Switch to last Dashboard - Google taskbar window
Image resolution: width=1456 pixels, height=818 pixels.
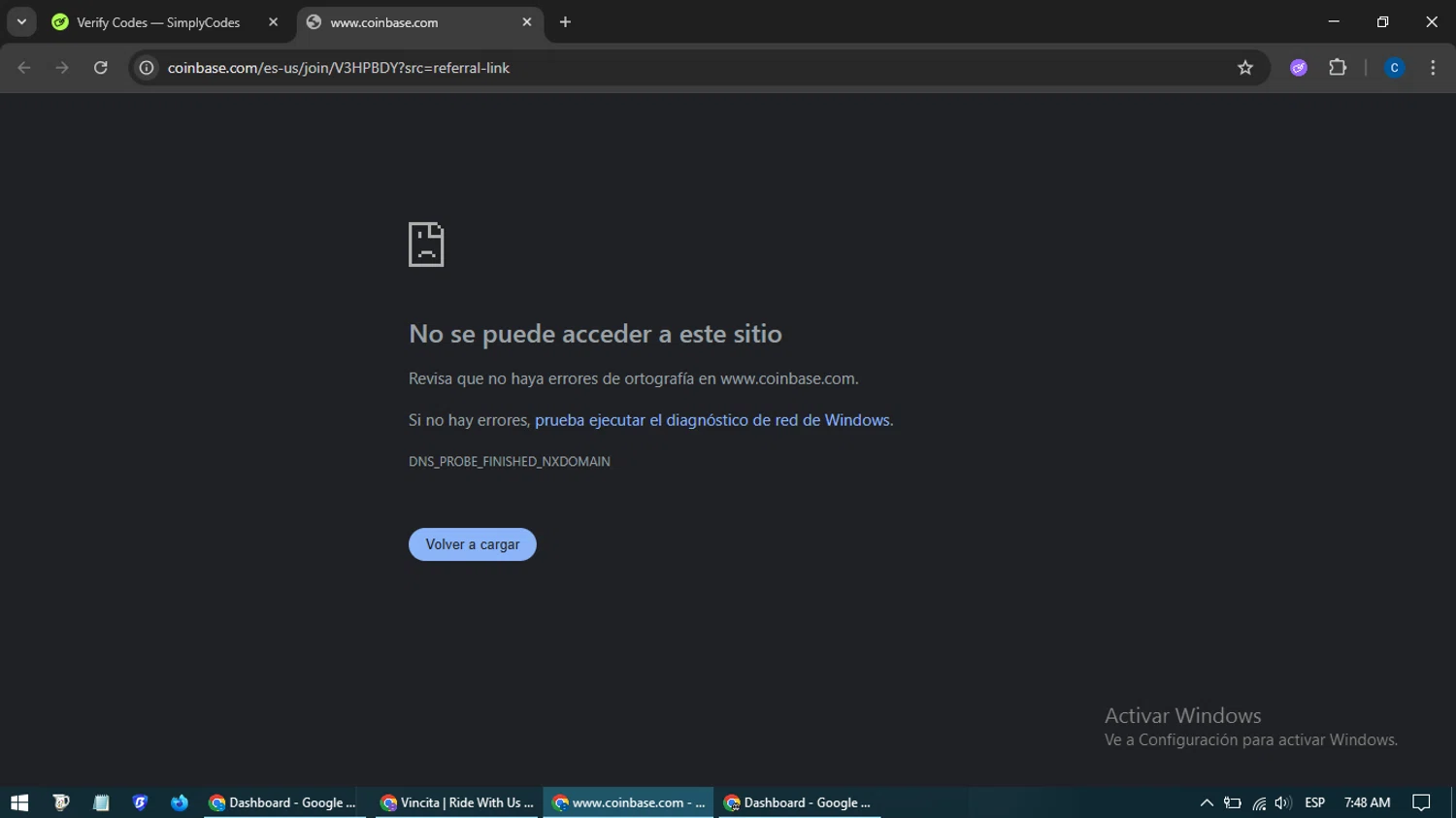(x=800, y=802)
